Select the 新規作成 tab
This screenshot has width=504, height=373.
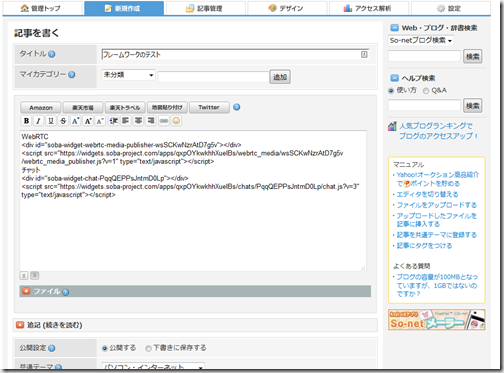[x=124, y=8]
